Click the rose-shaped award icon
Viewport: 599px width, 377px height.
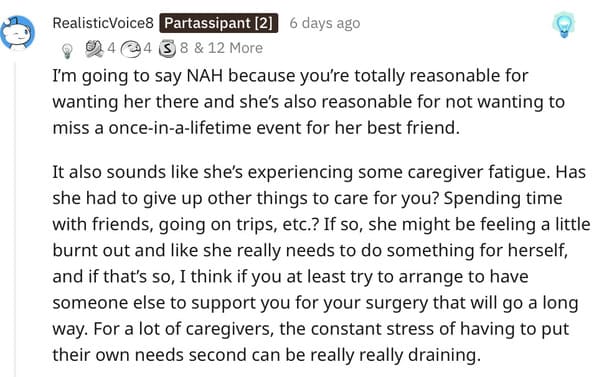click(94, 49)
